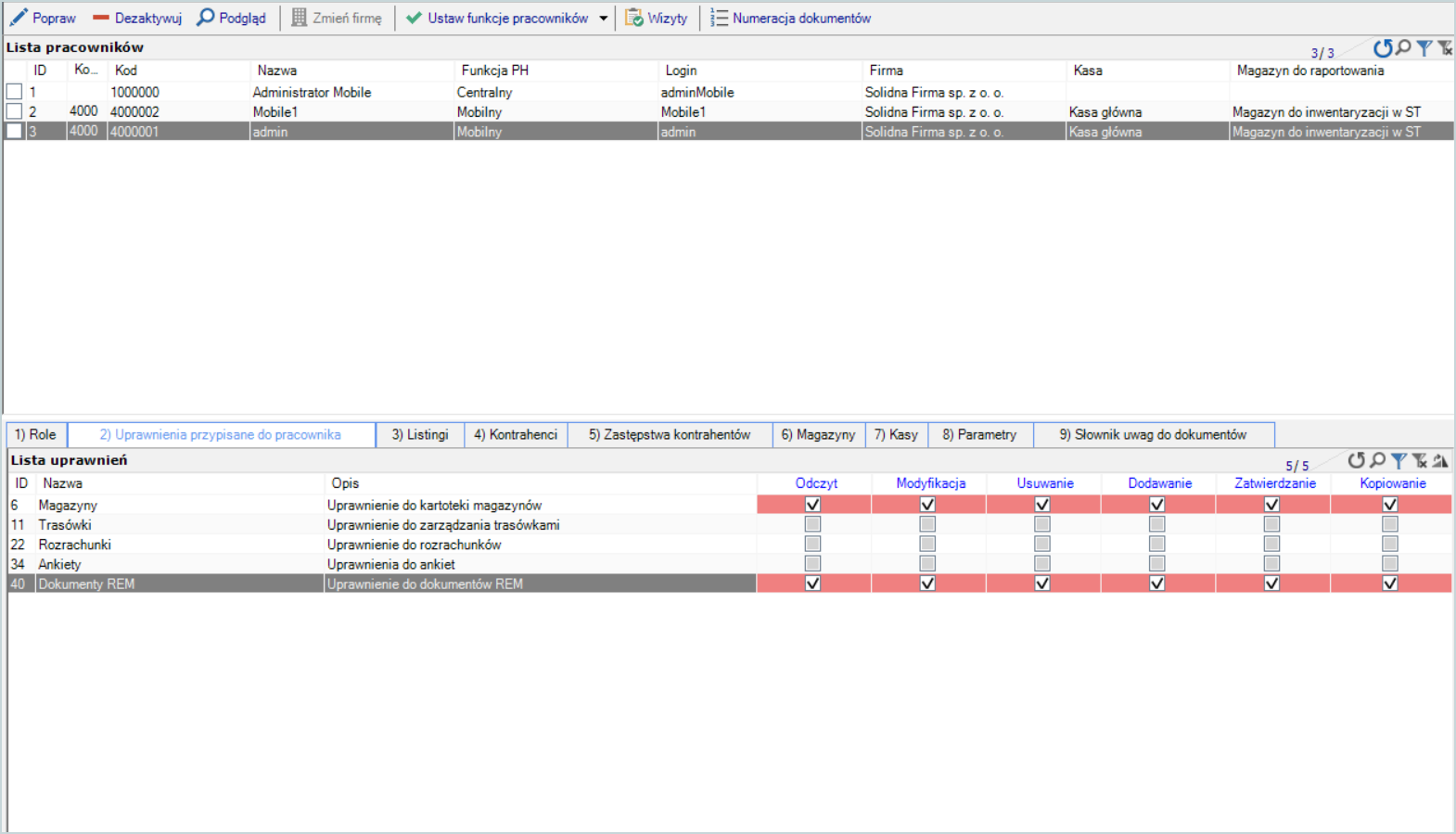Open the 3) Listingi tab
Viewport: 1456px width, 834px height.
pos(420,434)
